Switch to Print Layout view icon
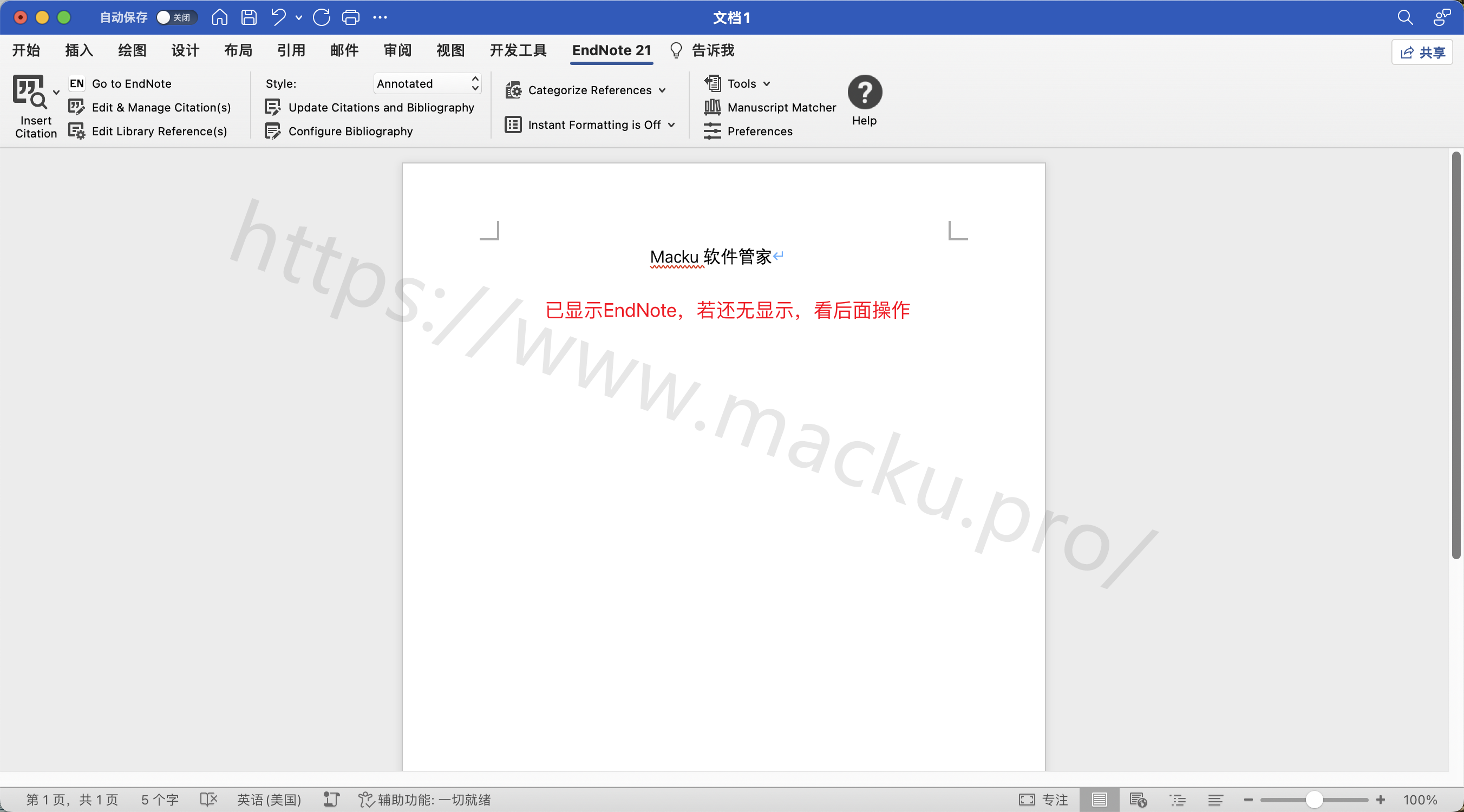The image size is (1464, 812). [x=1099, y=800]
